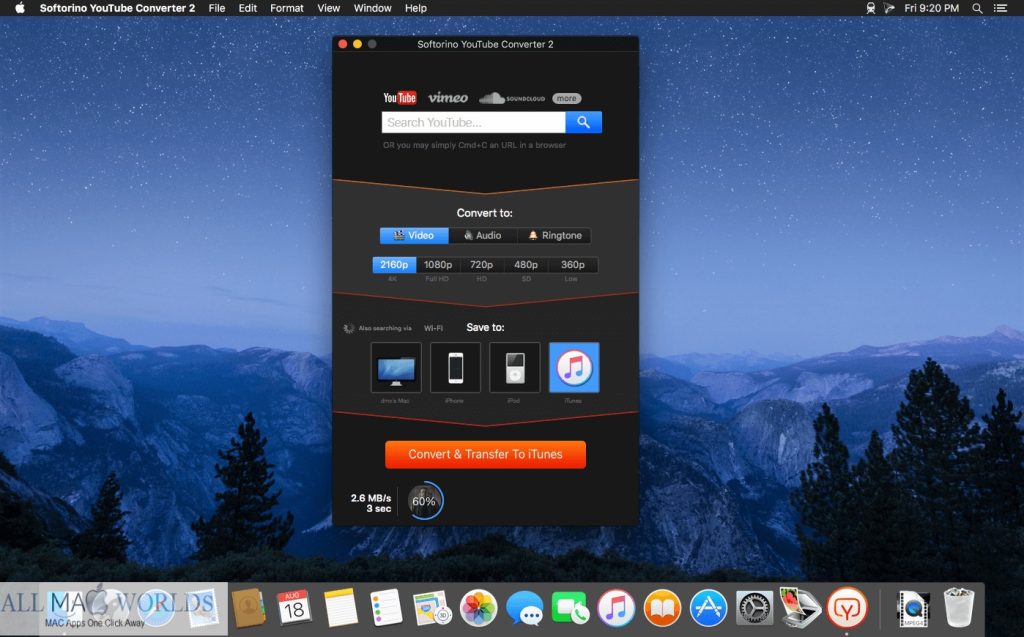The width and height of the screenshot is (1024, 637).
Task: Save to the iPhone device
Action: click(455, 367)
